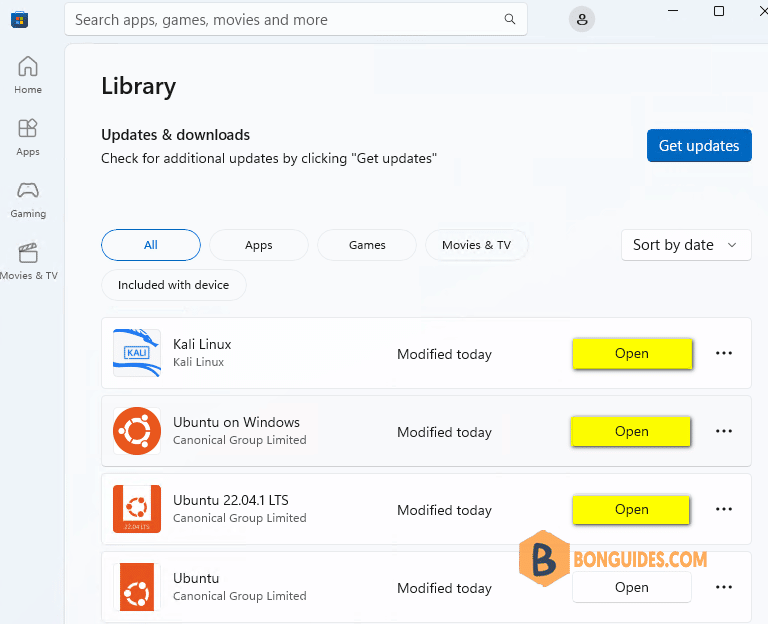Click the Library page heading

(x=139, y=86)
